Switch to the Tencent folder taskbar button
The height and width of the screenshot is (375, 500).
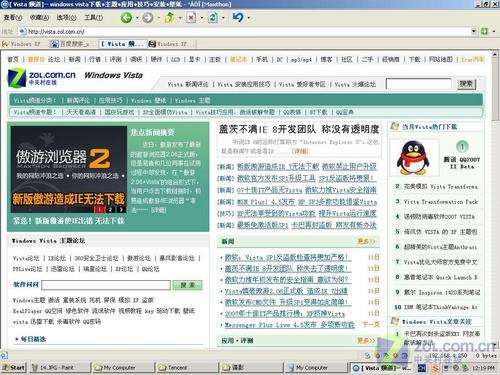tap(187, 367)
